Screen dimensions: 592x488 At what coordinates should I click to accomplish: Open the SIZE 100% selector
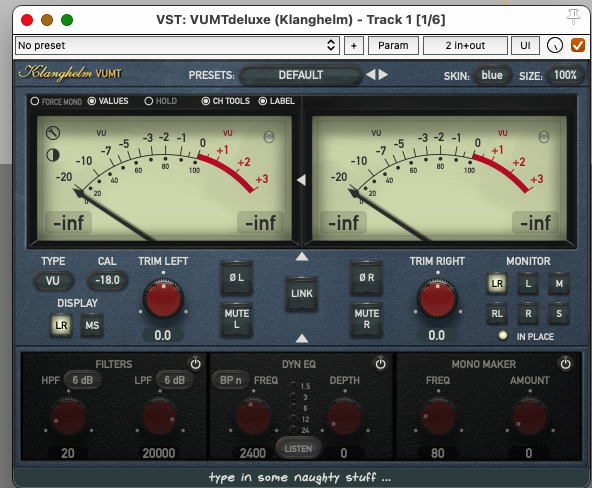coord(565,75)
